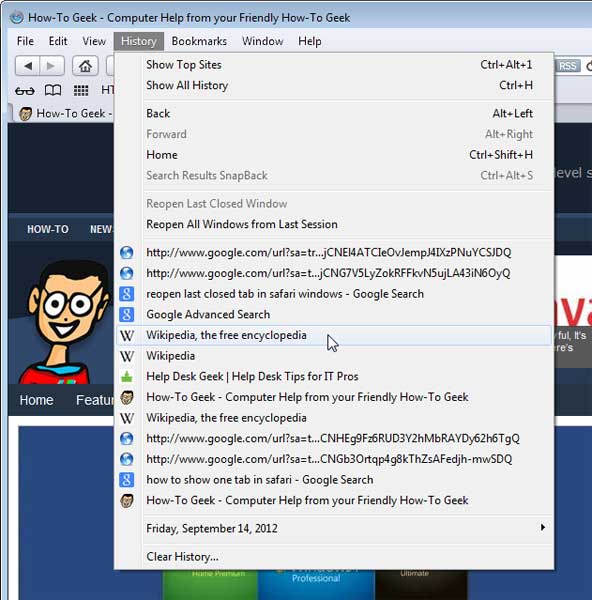Click the Home house icon in toolbar

click(85, 66)
